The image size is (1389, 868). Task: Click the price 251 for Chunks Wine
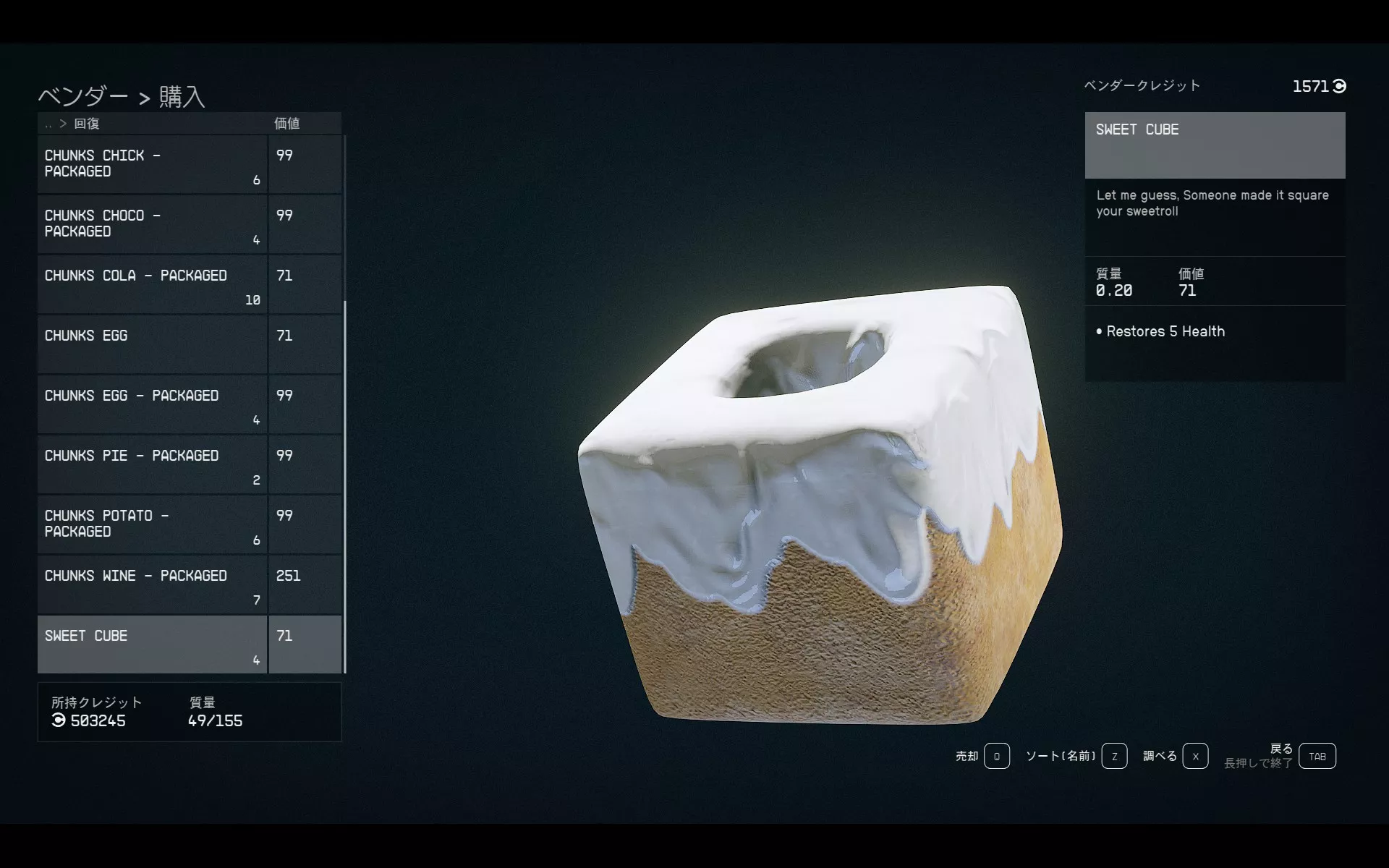(x=288, y=576)
